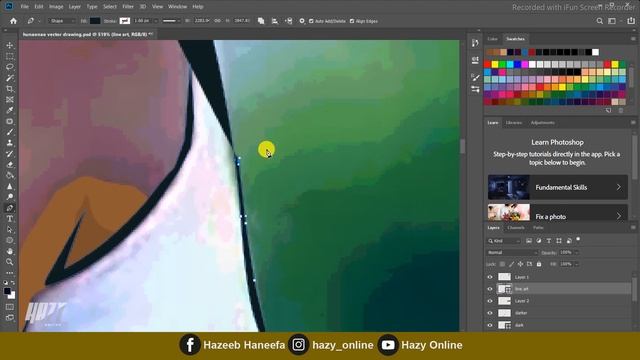Select the Eyedropper tool

tap(10, 110)
